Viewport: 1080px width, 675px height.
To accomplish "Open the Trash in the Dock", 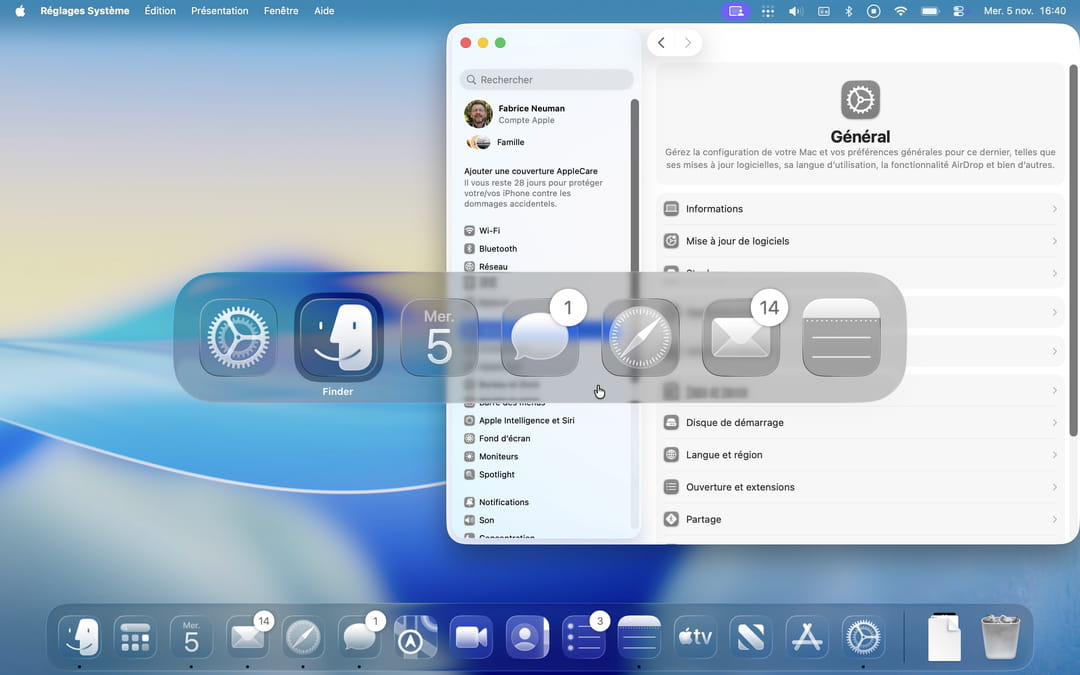I will click(x=1000, y=637).
